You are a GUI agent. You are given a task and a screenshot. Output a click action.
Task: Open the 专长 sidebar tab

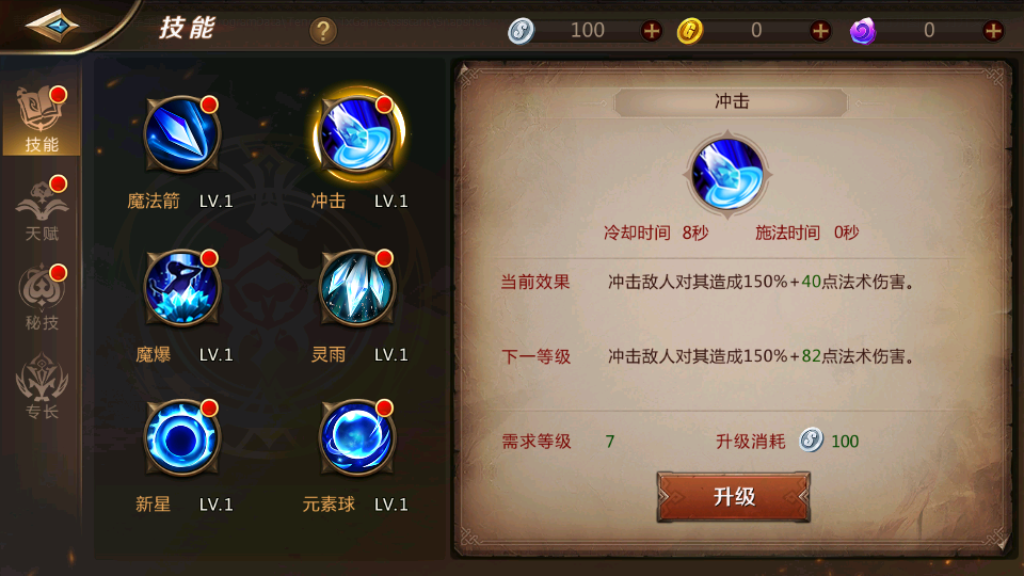(x=42, y=387)
